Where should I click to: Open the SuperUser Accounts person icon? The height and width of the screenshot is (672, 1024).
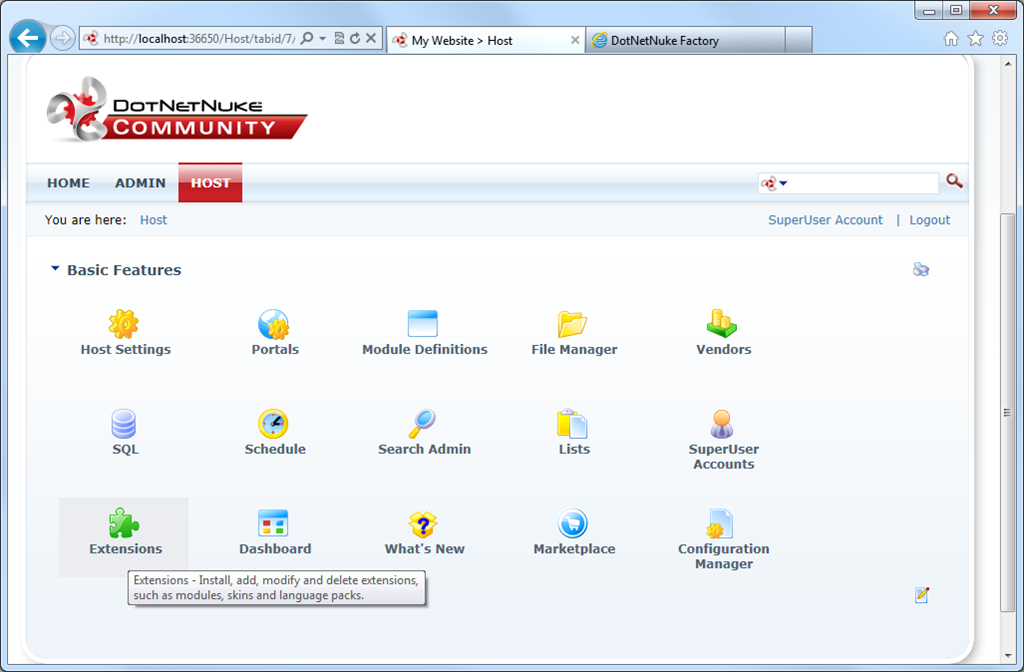click(722, 424)
